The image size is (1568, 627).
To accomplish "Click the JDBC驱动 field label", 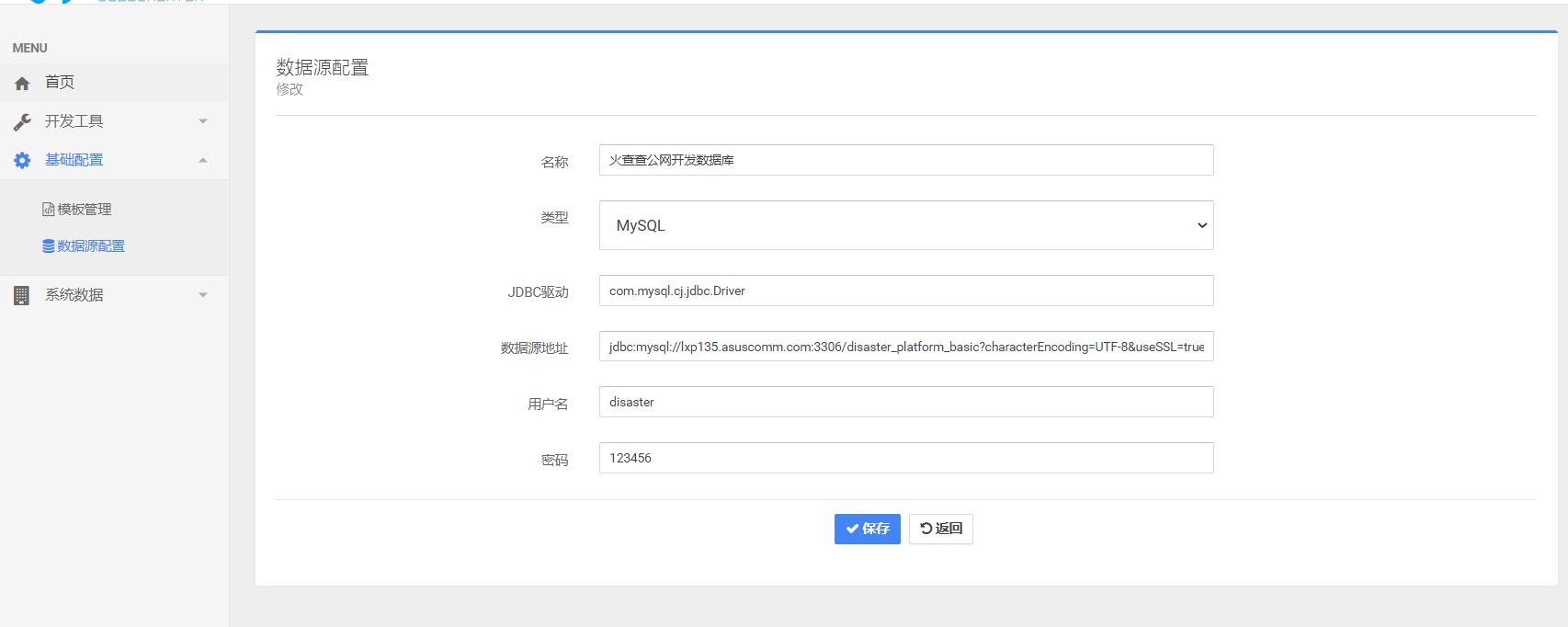I will point(539,292).
